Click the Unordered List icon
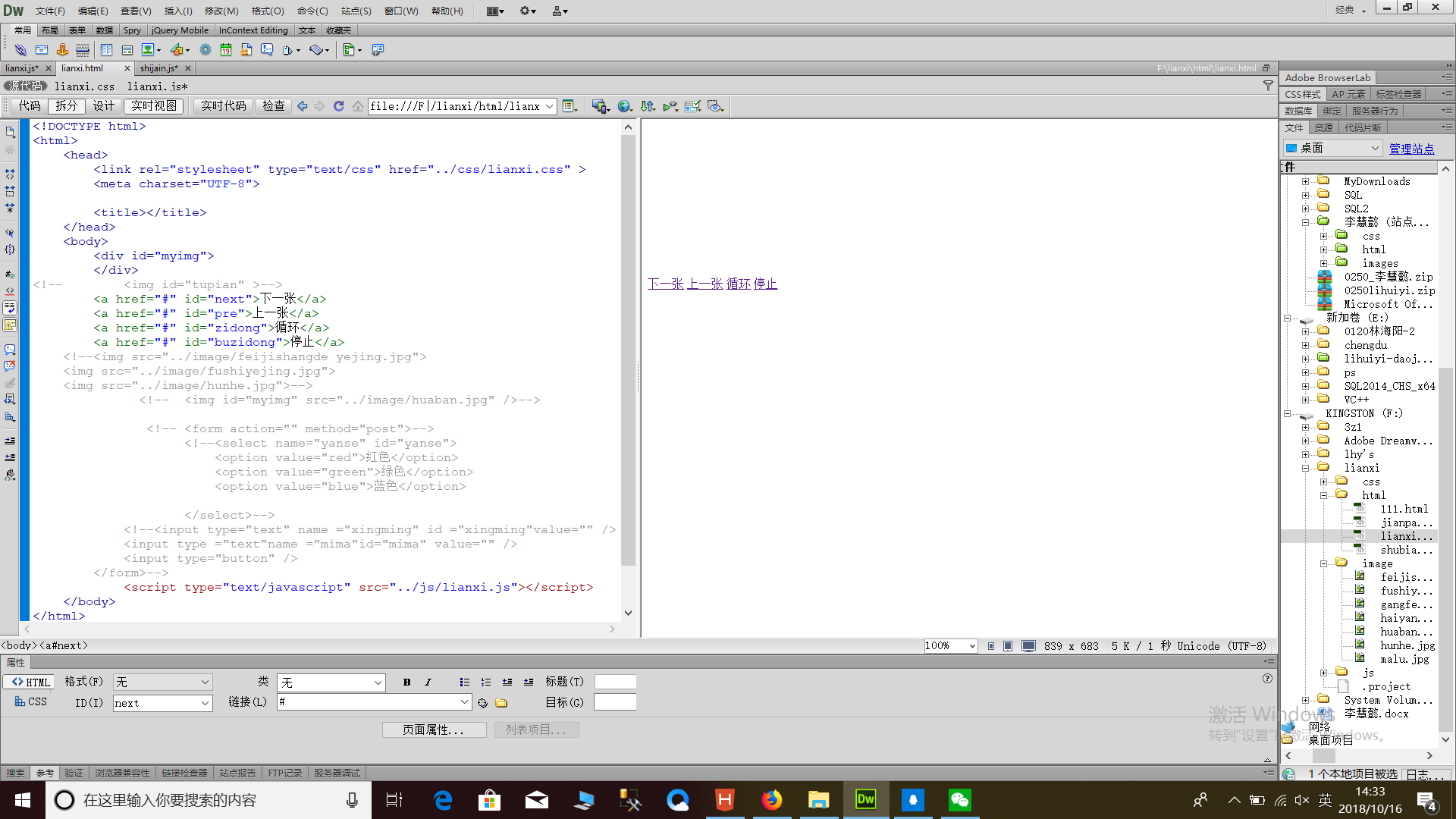 coord(465,682)
